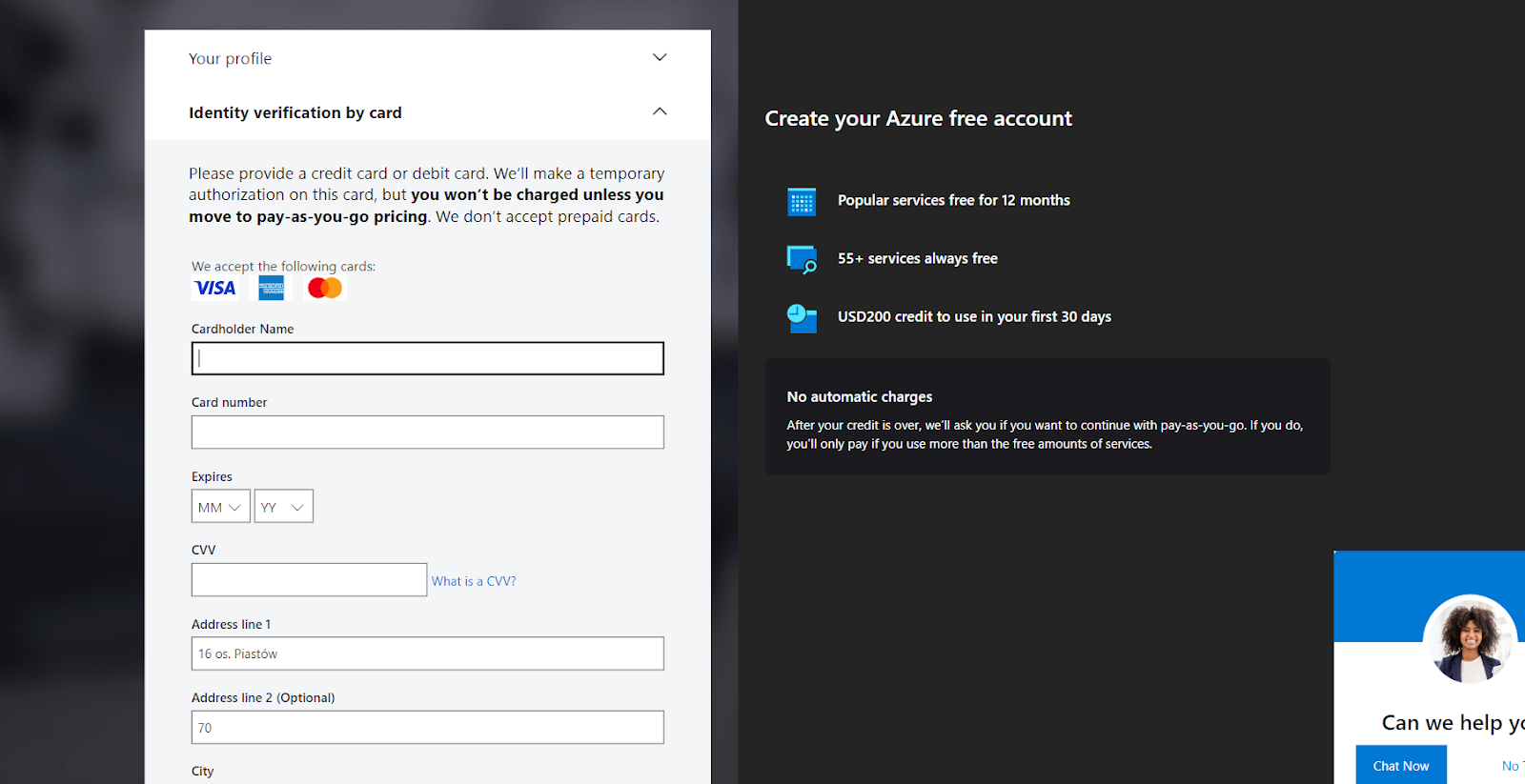
Task: Open the YY expiry year dropdown
Action: (x=283, y=507)
